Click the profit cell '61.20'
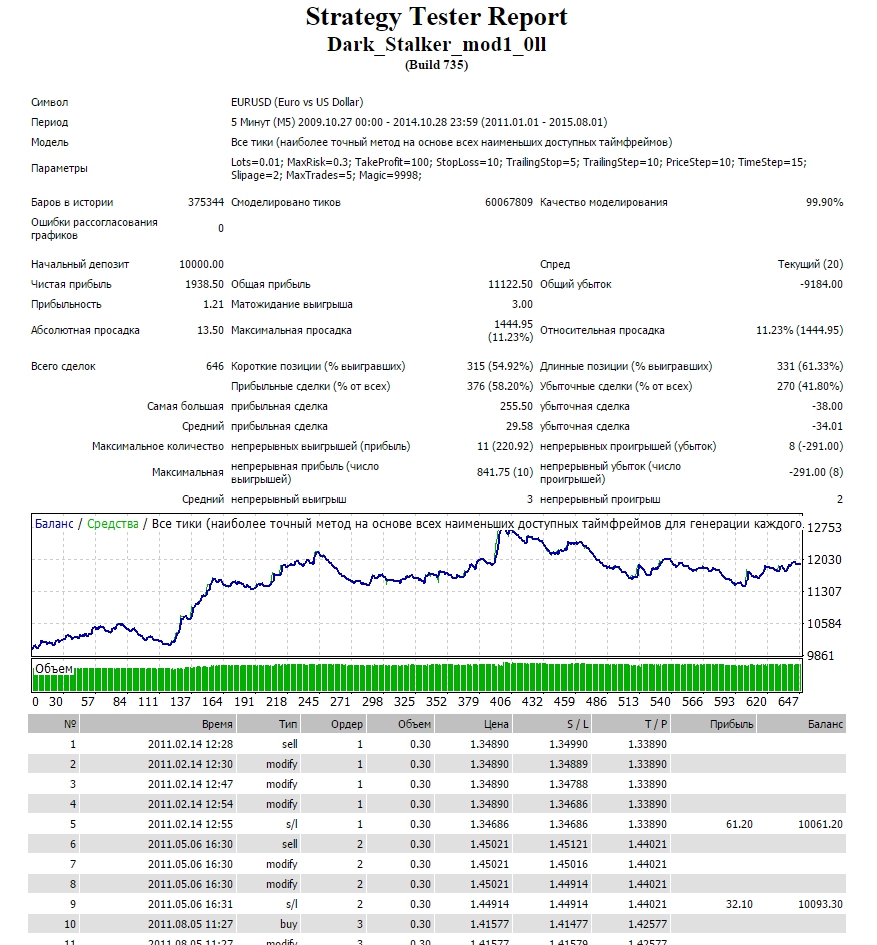This screenshot has height=945, width=877. pos(740,824)
